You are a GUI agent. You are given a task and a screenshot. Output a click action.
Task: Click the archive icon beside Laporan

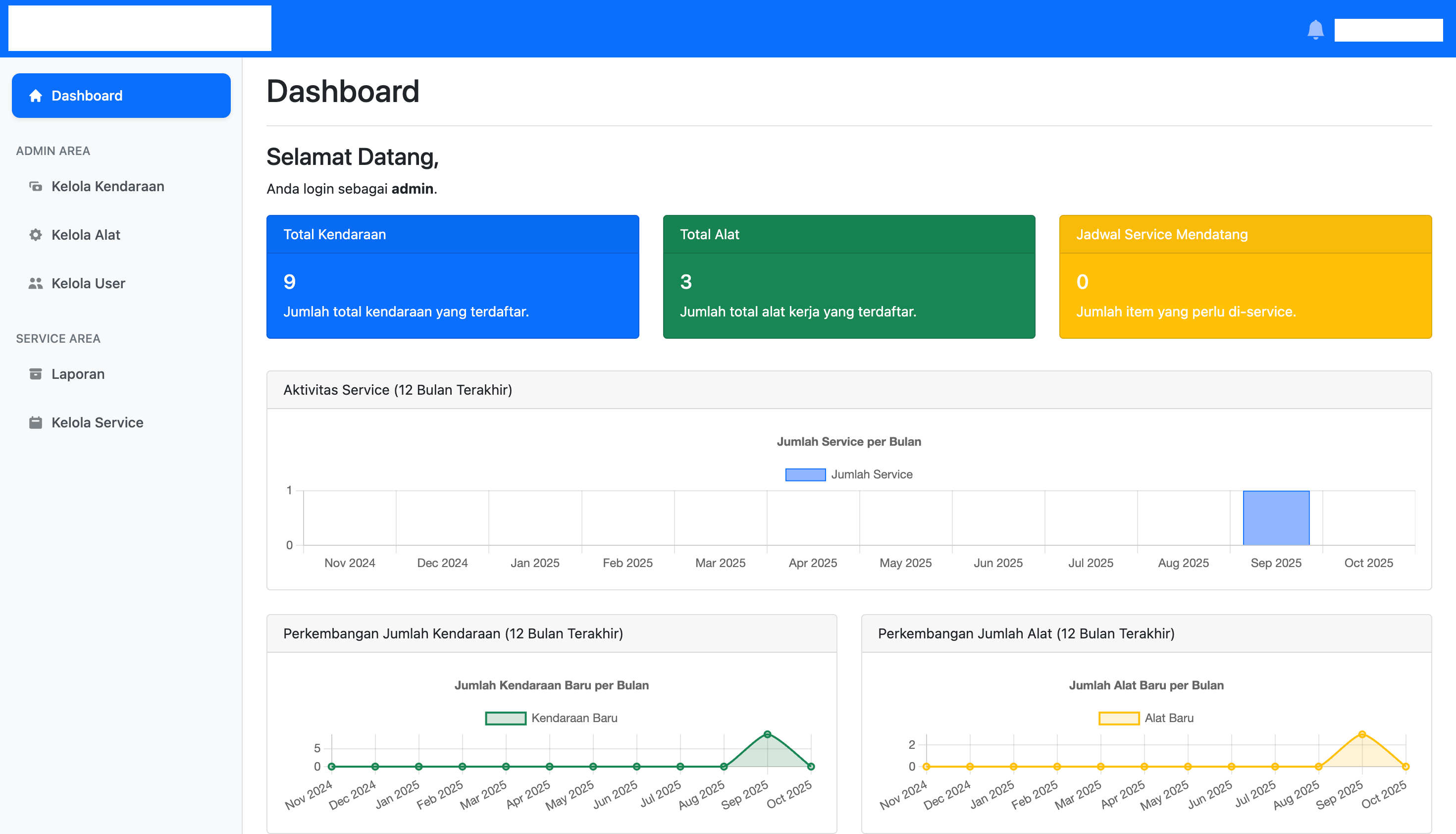click(36, 374)
